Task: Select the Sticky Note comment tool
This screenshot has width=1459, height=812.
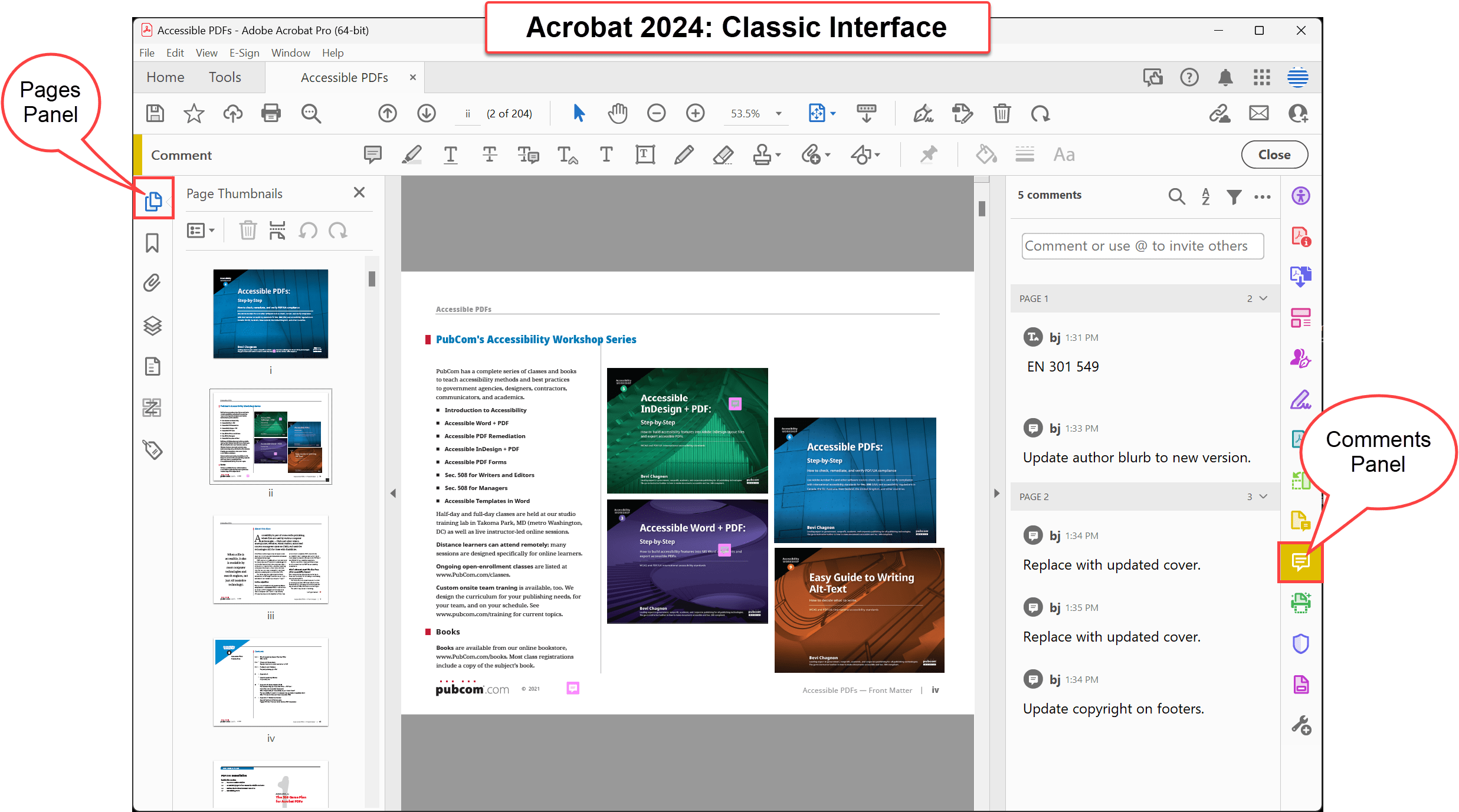Action: 372,154
